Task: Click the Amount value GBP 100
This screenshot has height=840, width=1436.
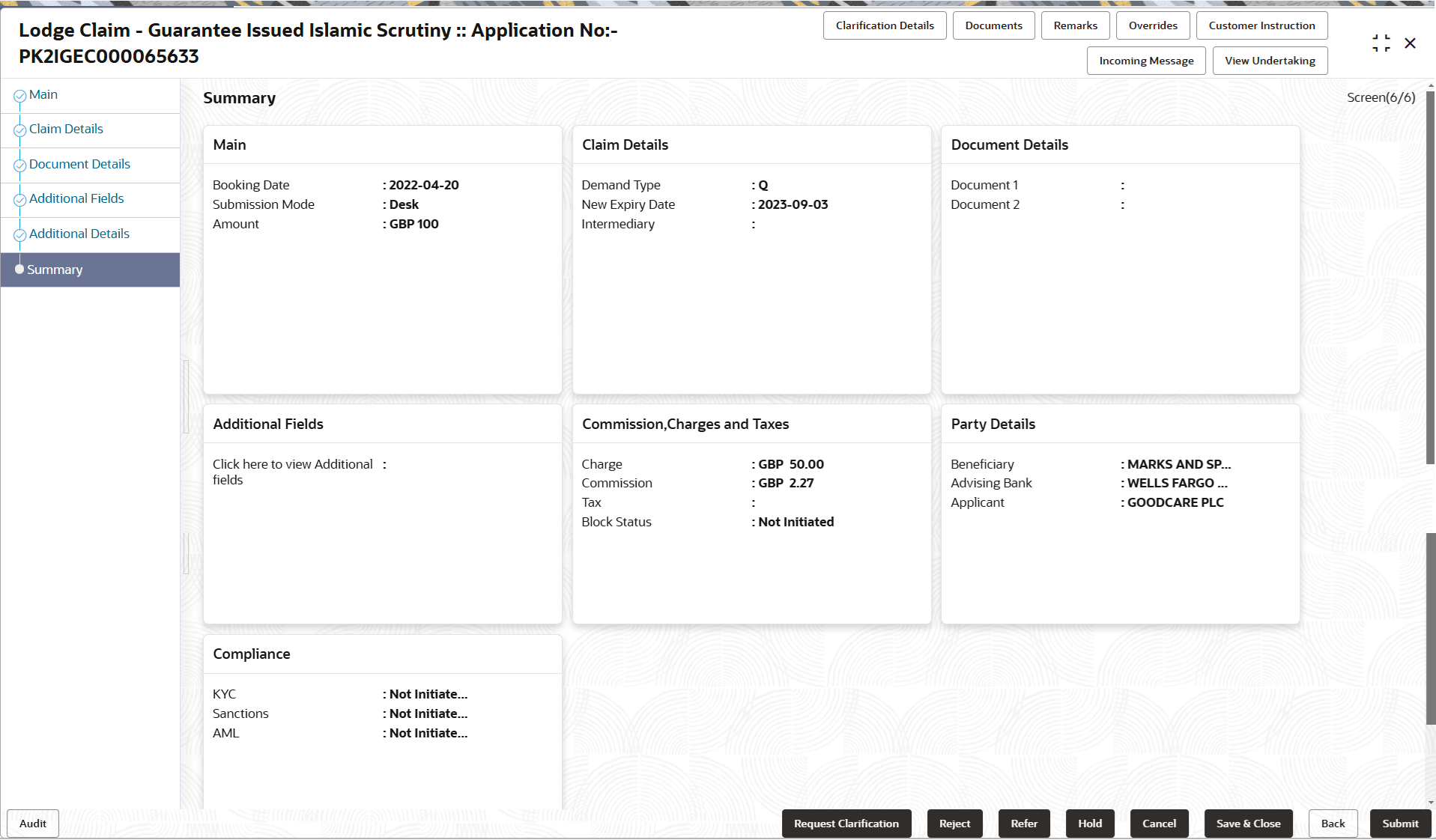Action: (413, 224)
